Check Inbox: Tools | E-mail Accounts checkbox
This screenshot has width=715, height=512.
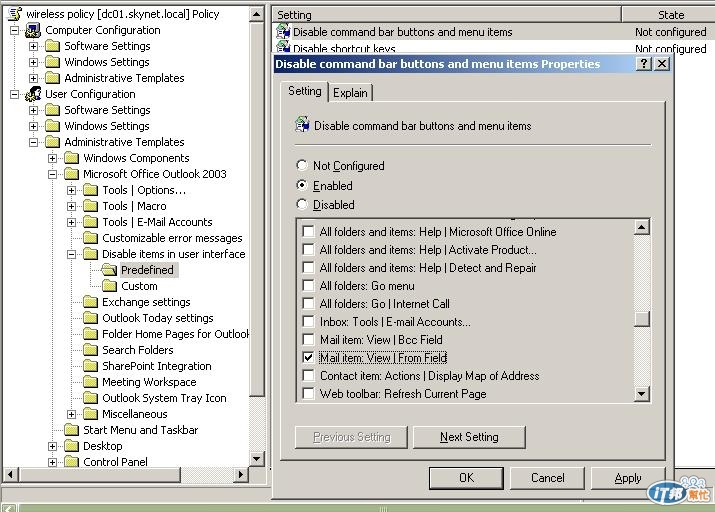[x=309, y=321]
